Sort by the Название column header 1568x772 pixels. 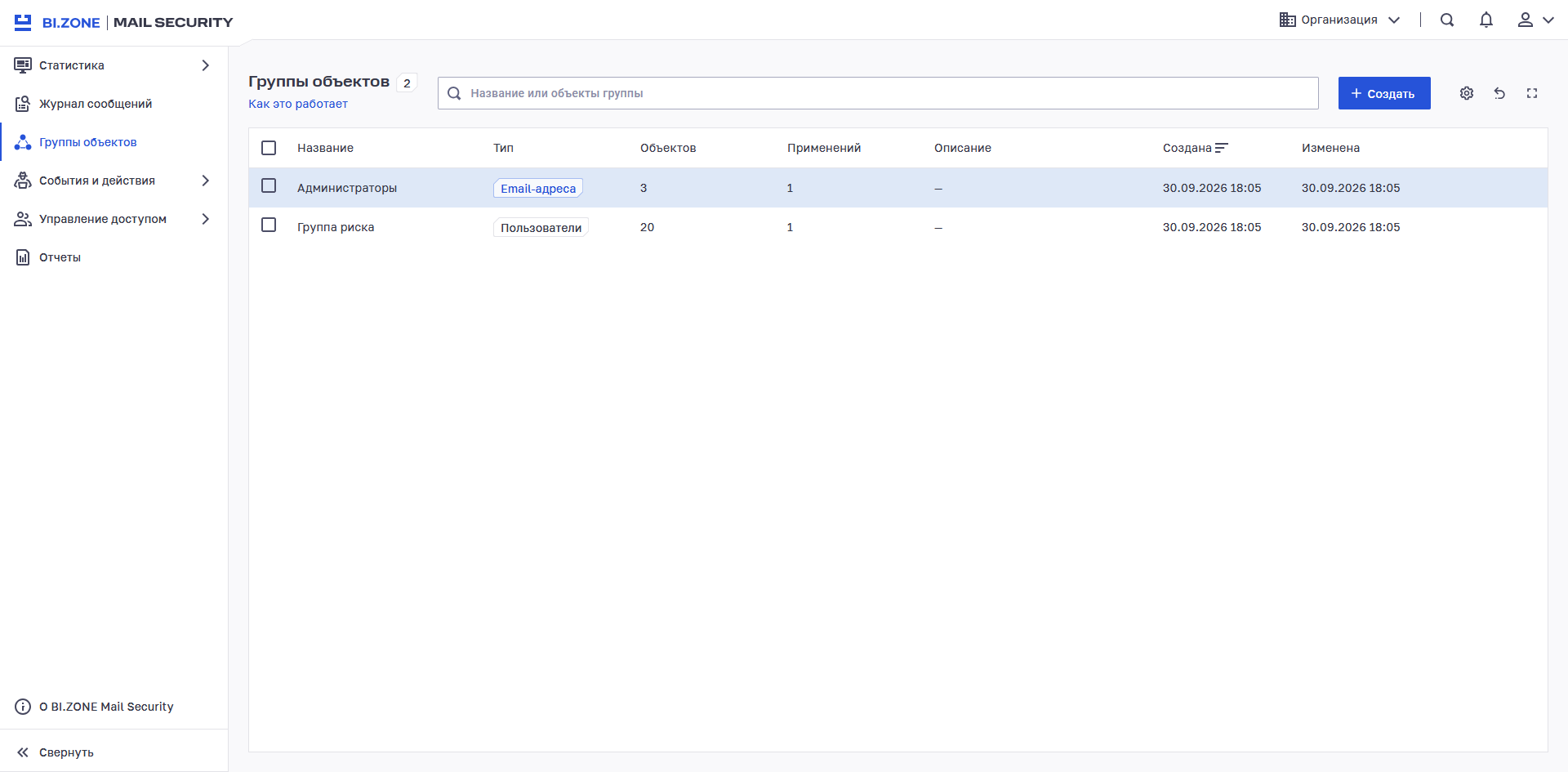[325, 148]
